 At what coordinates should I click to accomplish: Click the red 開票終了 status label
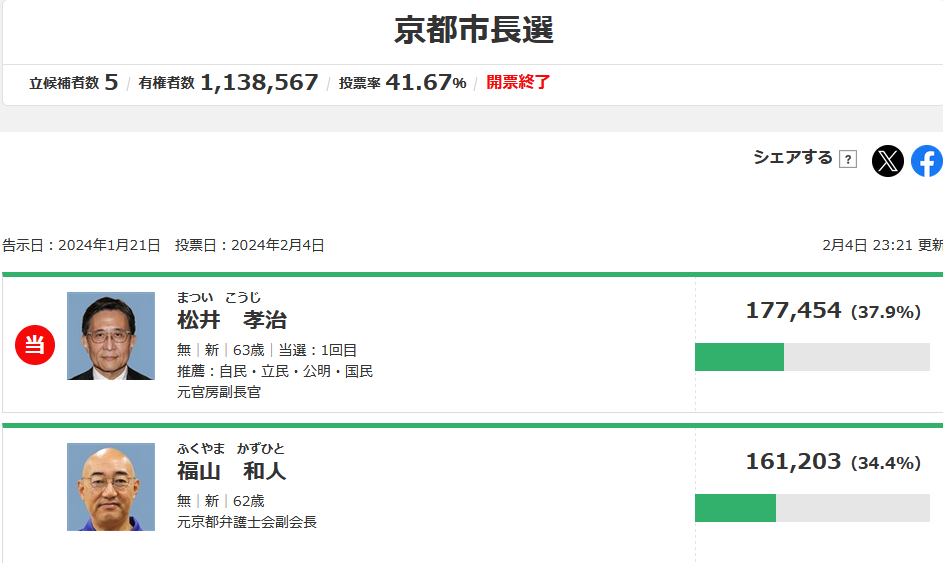[x=518, y=82]
